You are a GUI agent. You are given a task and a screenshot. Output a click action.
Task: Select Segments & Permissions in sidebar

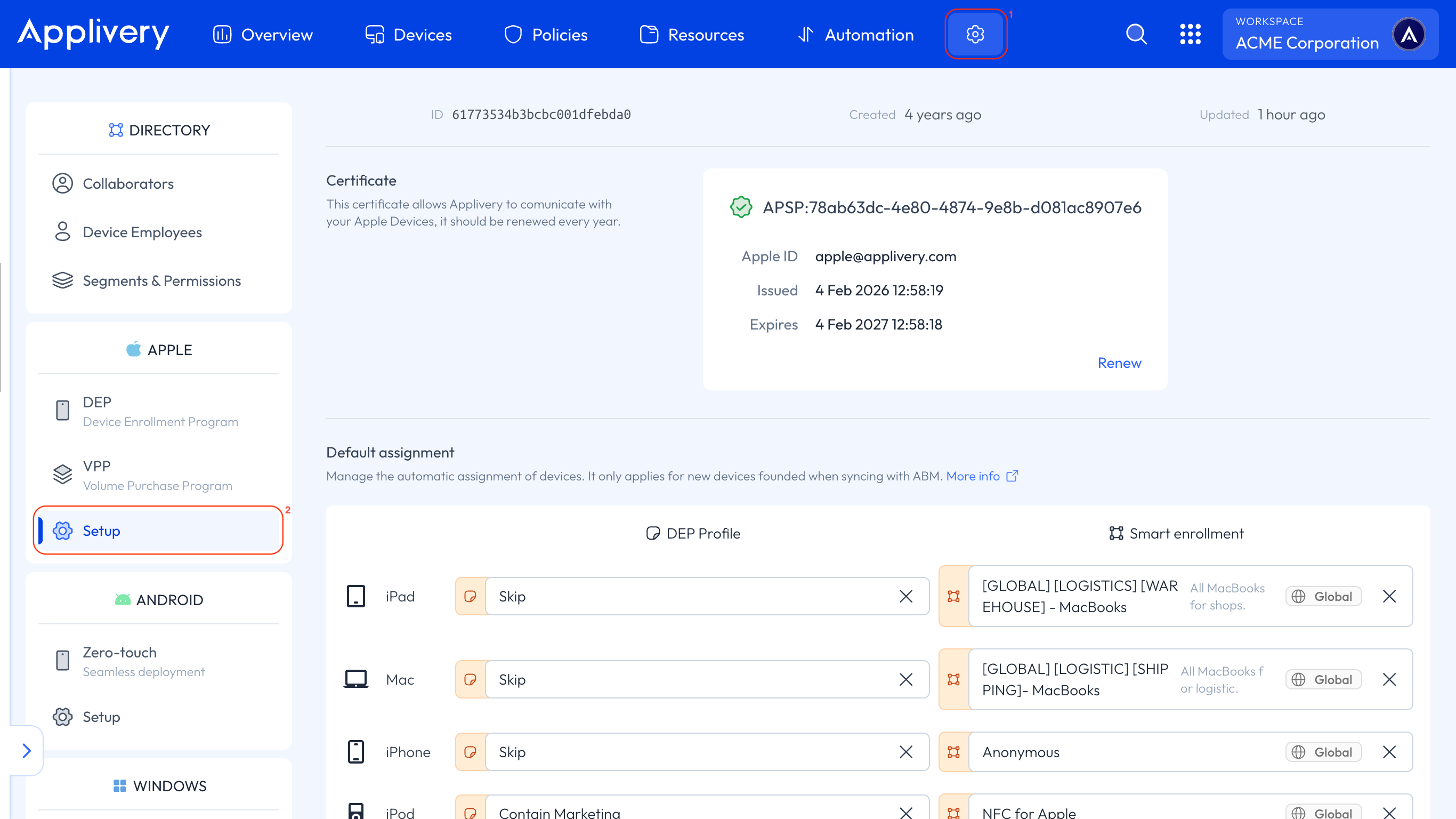pyautogui.click(x=161, y=280)
